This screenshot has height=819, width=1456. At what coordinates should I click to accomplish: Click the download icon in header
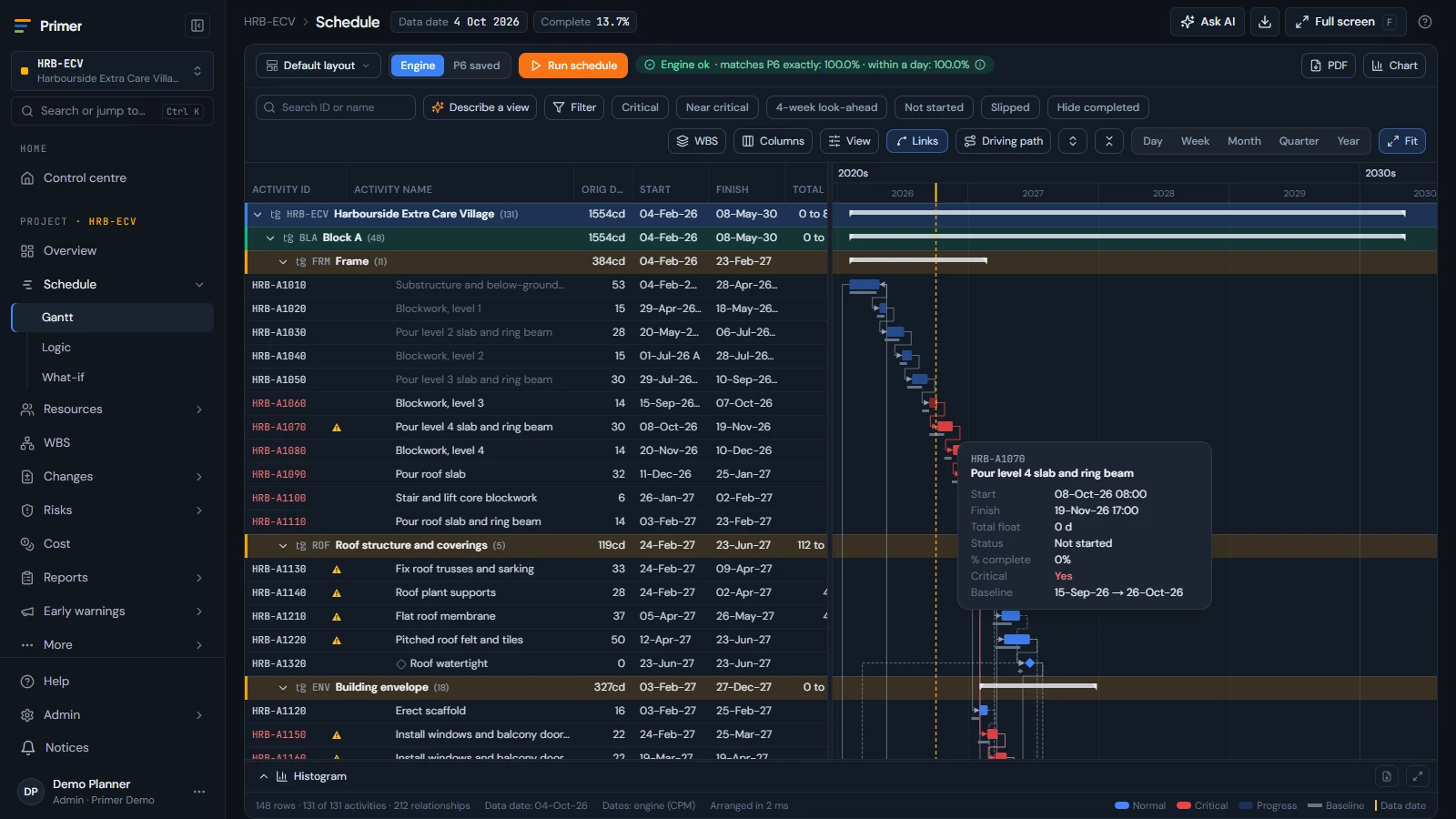[x=1265, y=22]
